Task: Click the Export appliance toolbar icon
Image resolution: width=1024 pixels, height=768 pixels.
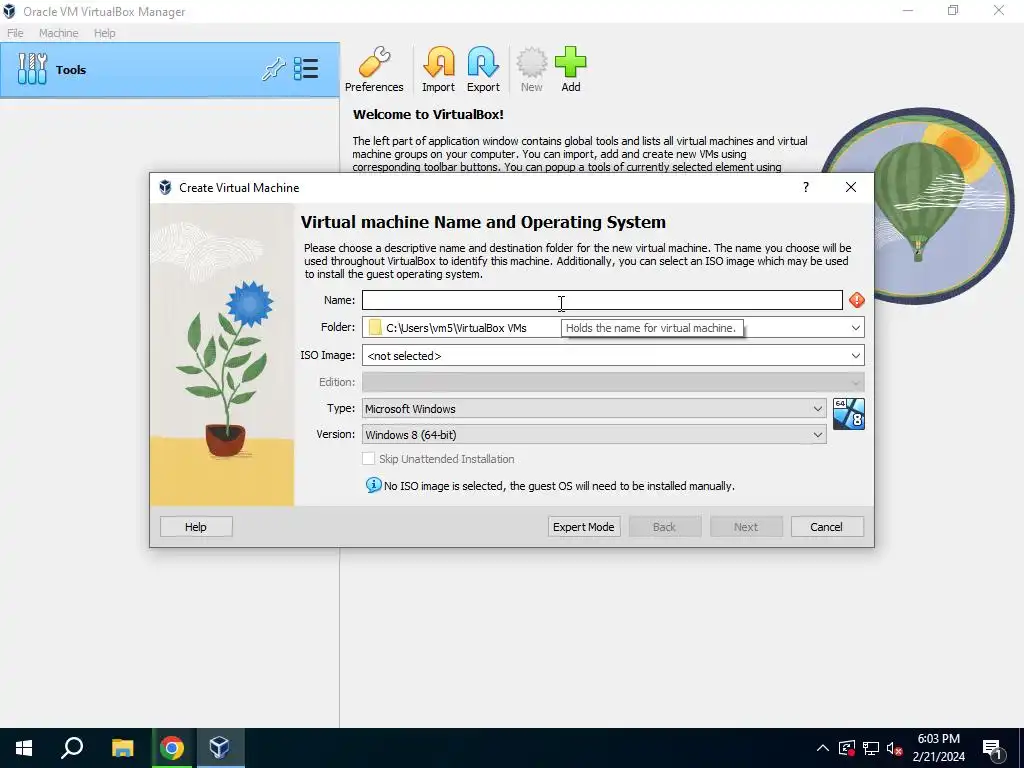Action: (x=483, y=69)
